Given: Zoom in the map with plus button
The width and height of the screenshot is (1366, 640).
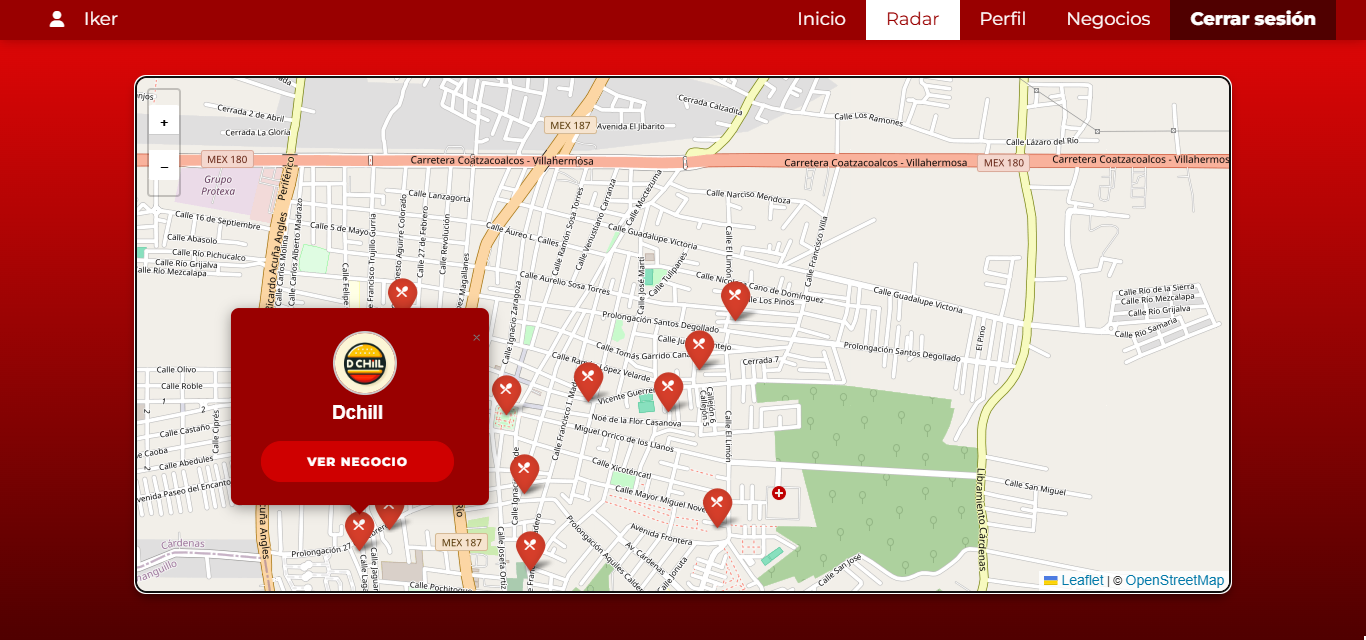Looking at the screenshot, I should 164,122.
